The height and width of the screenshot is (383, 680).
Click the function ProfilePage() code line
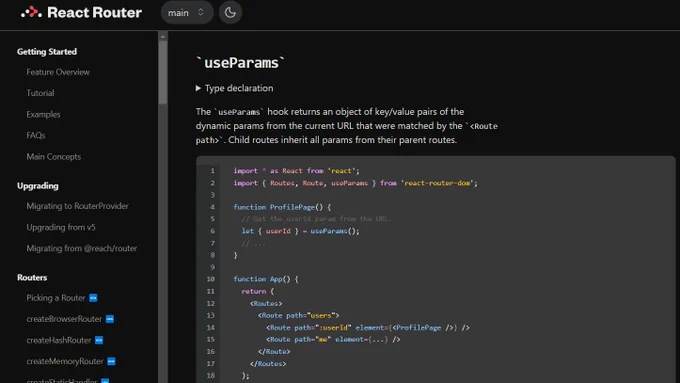tap(282, 207)
